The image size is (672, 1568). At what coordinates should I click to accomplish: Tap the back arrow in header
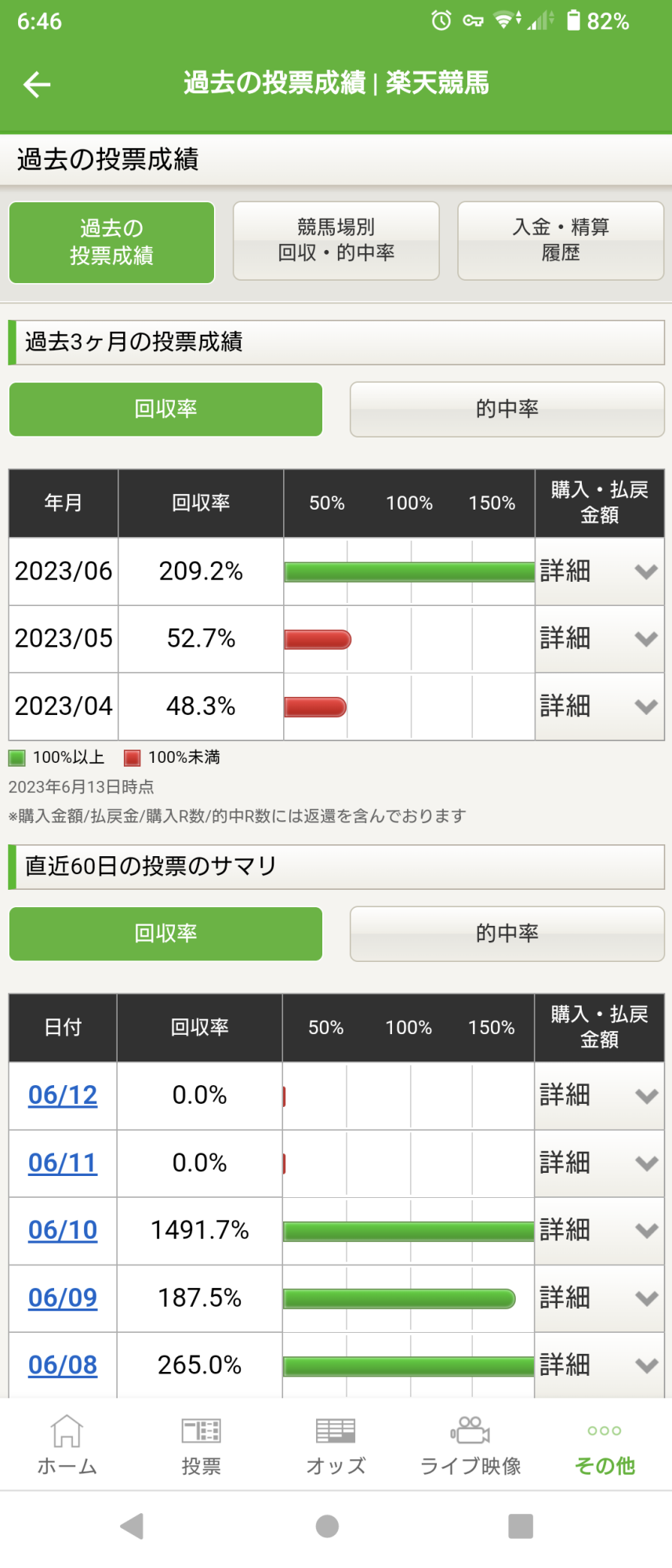[37, 84]
